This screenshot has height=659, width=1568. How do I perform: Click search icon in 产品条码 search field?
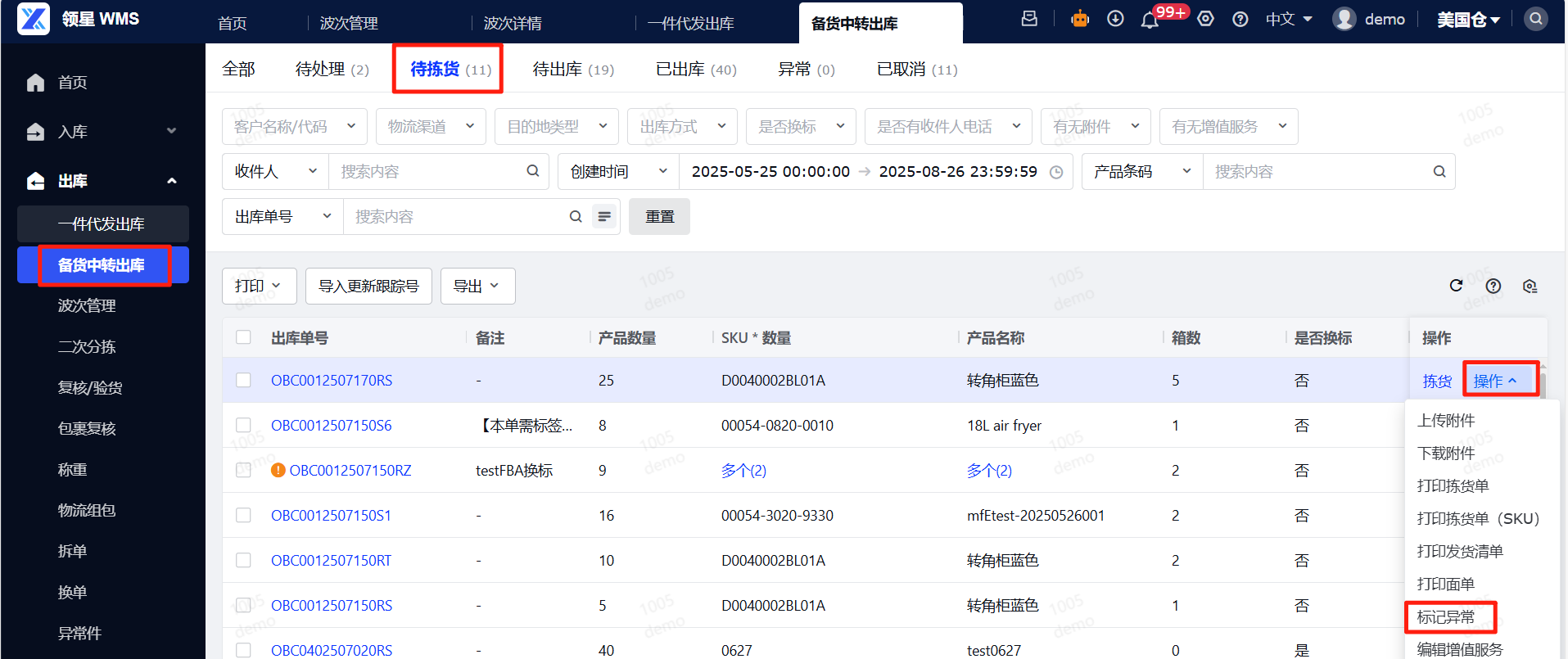[1439, 171]
